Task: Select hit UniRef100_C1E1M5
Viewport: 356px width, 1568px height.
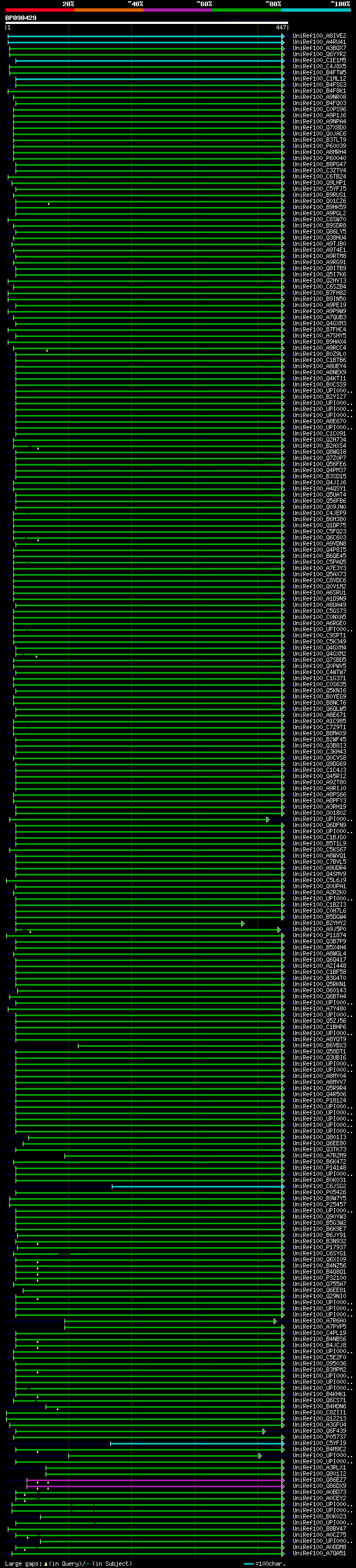Action: point(319,60)
